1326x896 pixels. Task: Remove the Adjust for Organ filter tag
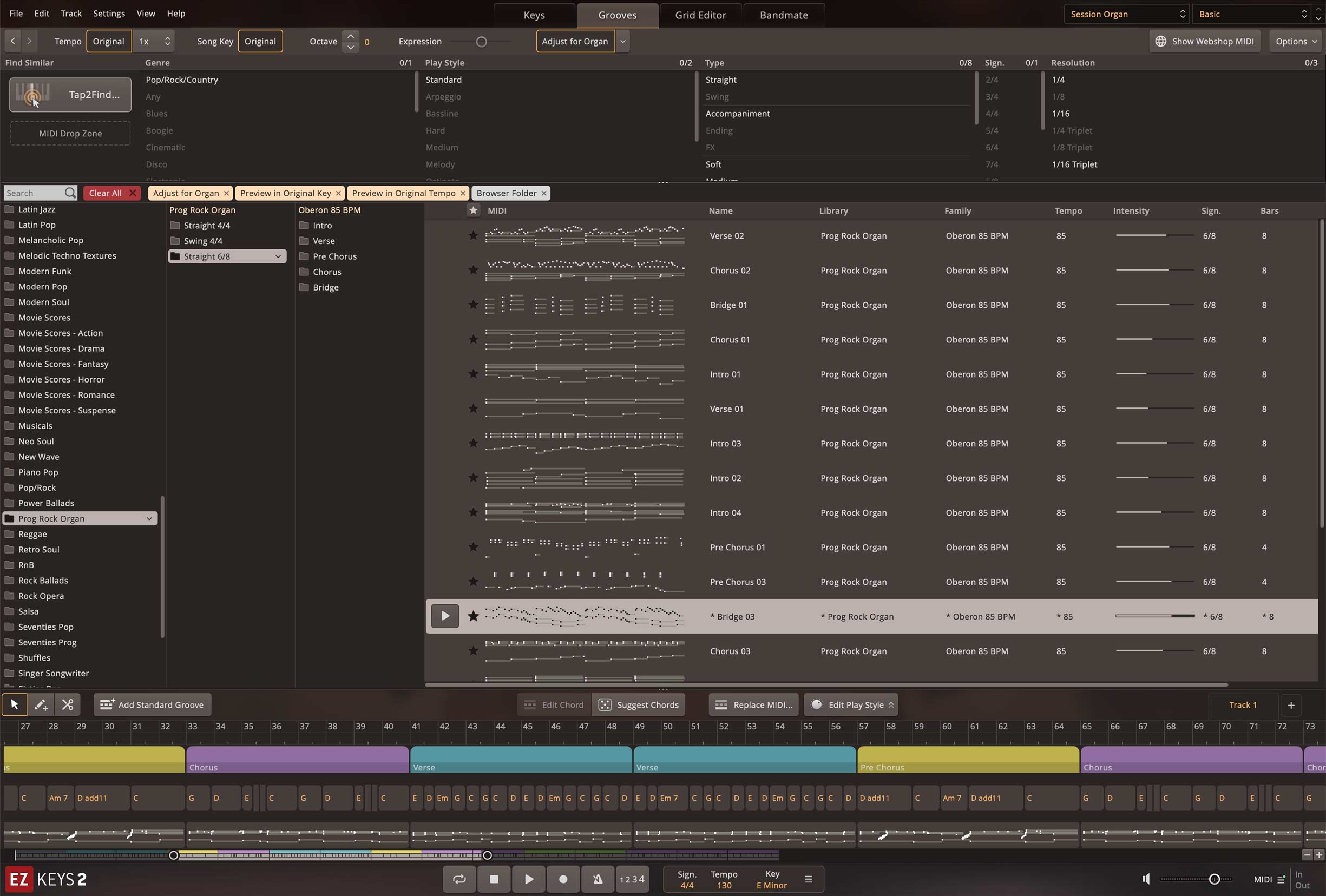[x=227, y=193]
